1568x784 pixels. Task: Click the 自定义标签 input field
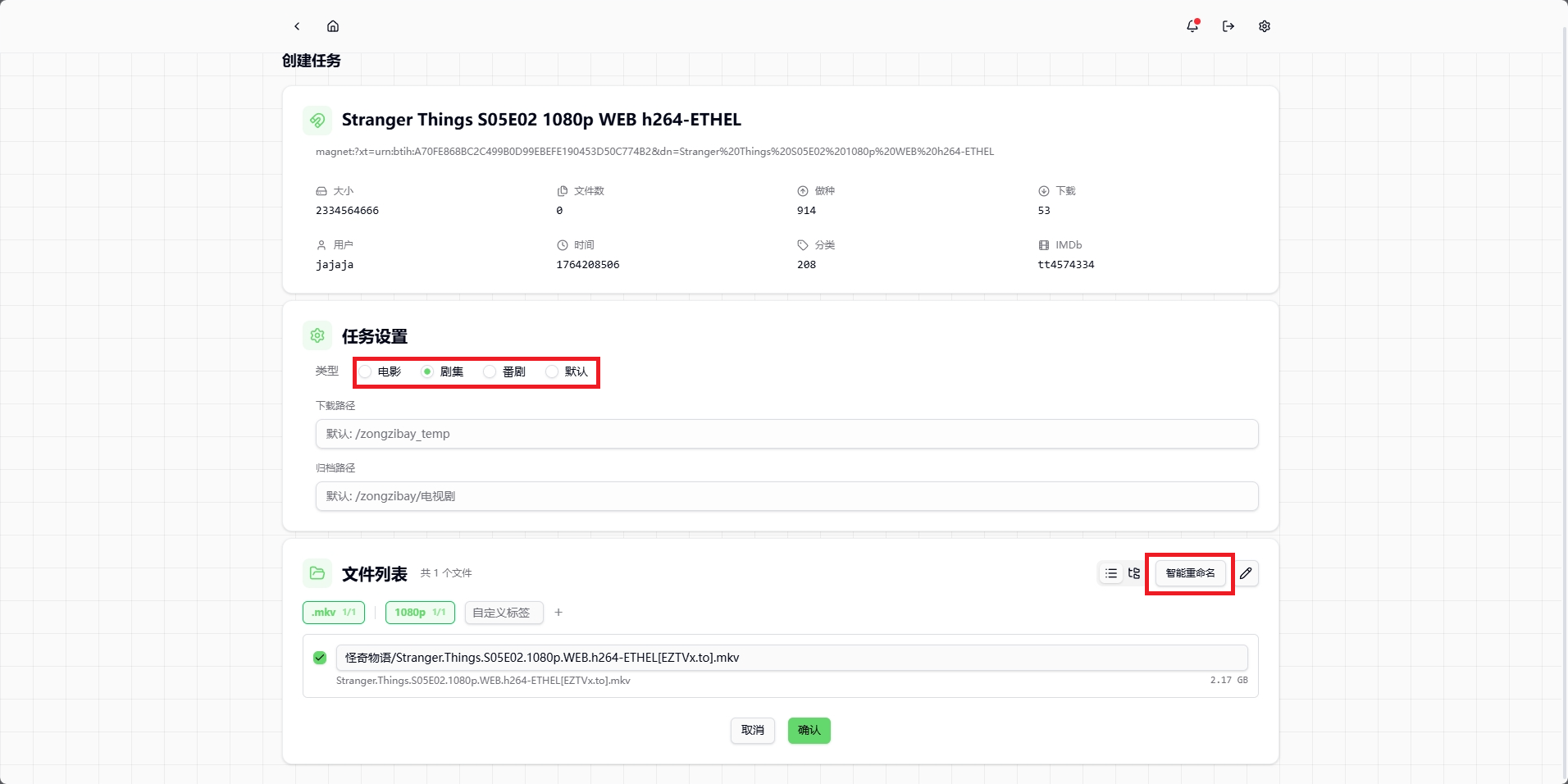pos(504,613)
